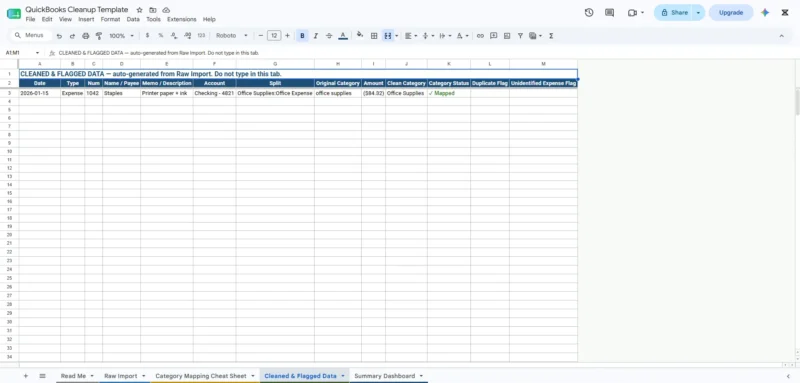The image size is (800, 383).
Task: Open the View menu
Action: pyautogui.click(x=65, y=19)
